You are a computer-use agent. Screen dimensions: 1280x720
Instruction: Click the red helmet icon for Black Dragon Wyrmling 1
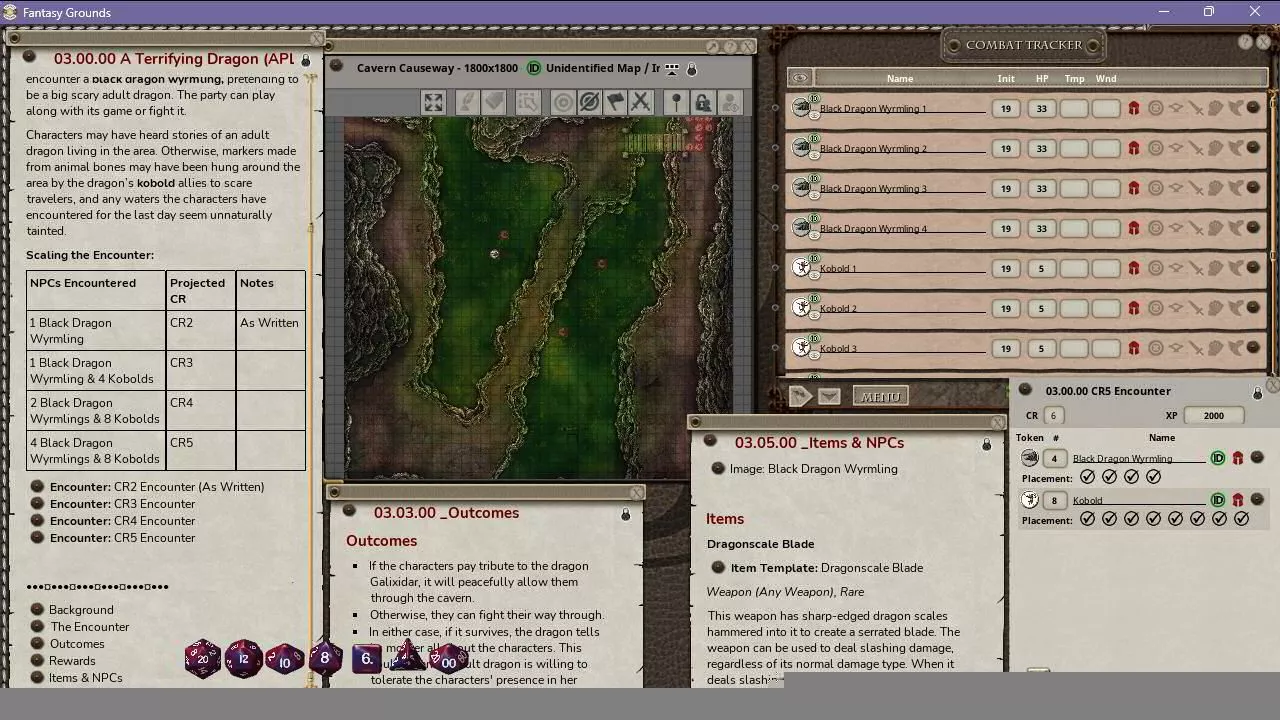1133,108
